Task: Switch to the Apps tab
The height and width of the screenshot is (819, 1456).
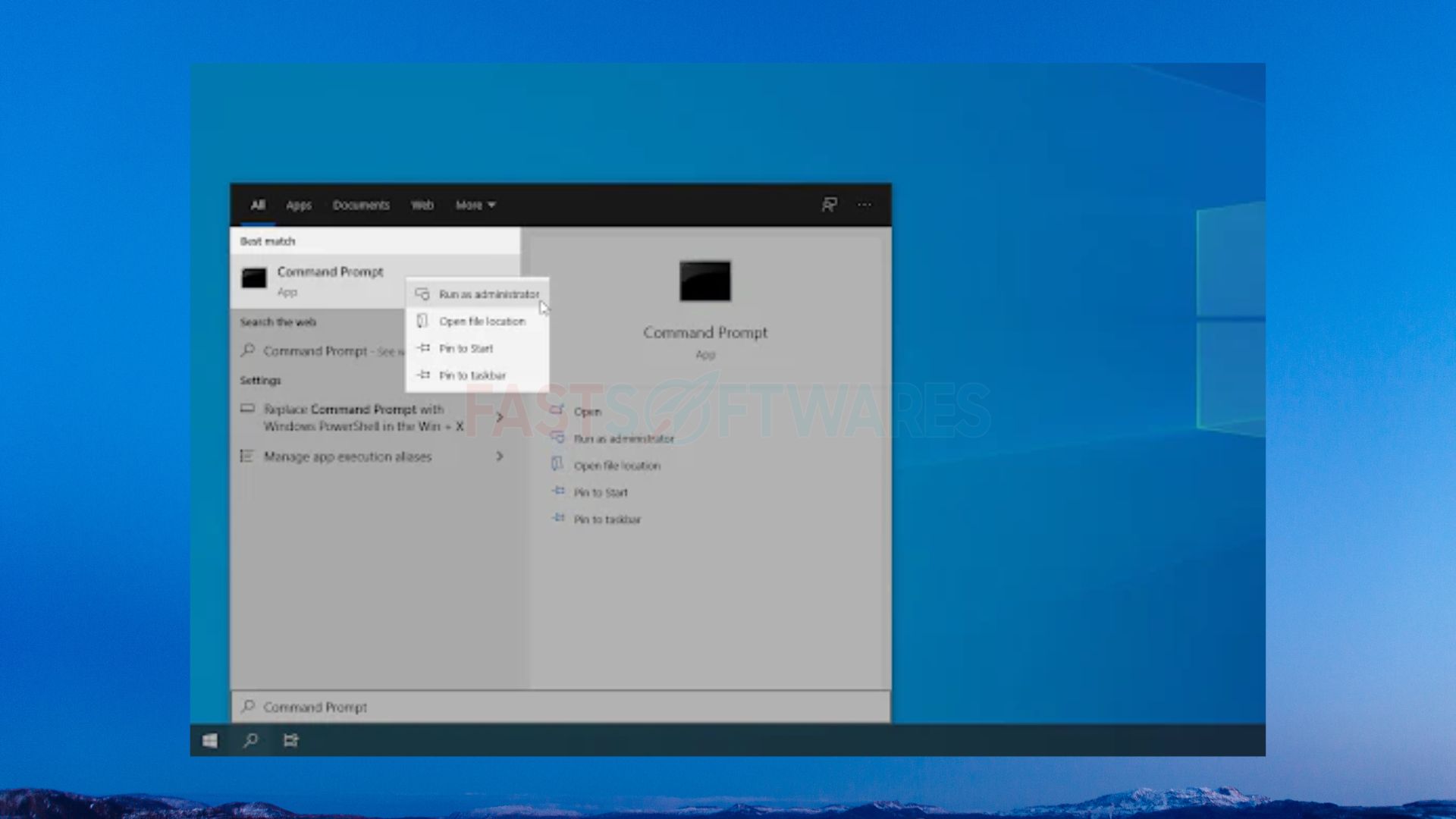Action: pyautogui.click(x=299, y=205)
